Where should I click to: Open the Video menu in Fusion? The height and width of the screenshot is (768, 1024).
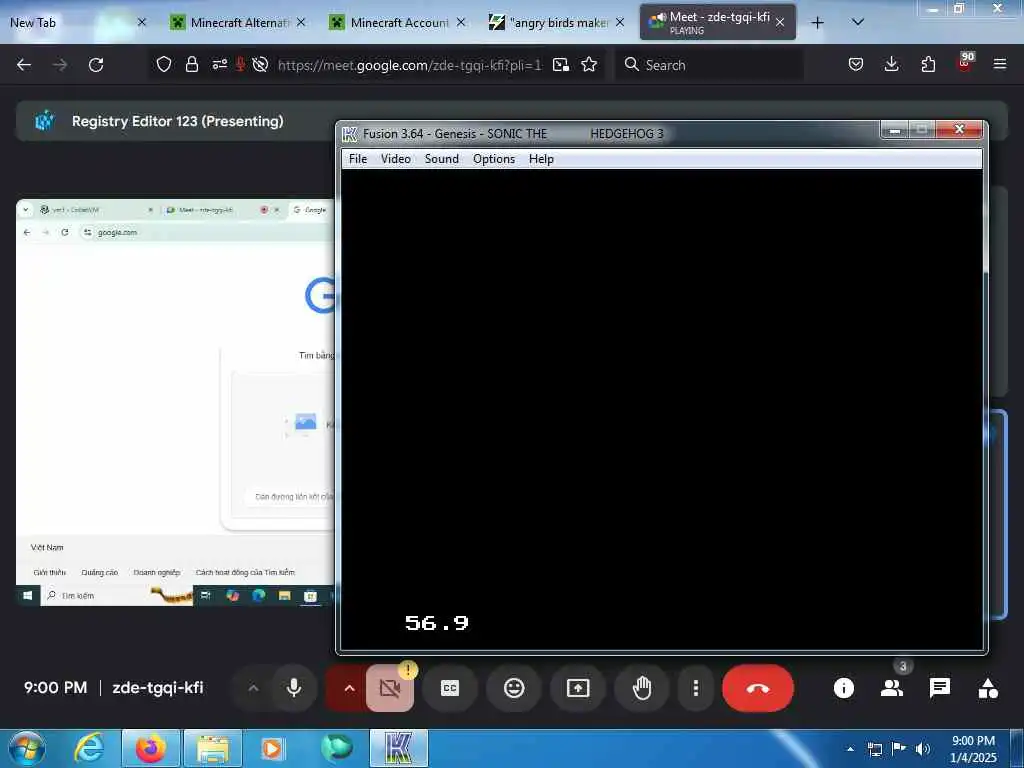point(396,159)
